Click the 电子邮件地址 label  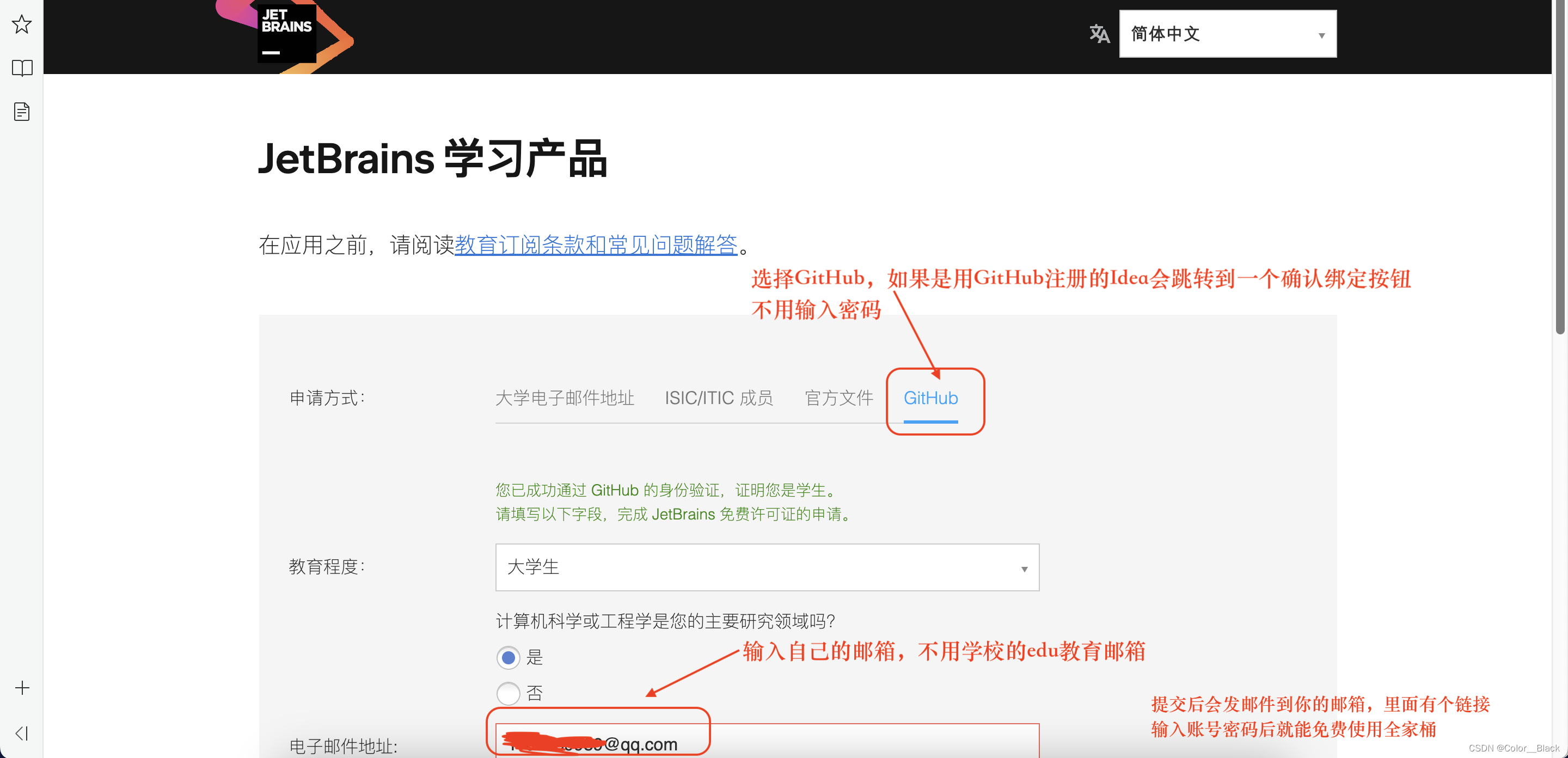344,747
